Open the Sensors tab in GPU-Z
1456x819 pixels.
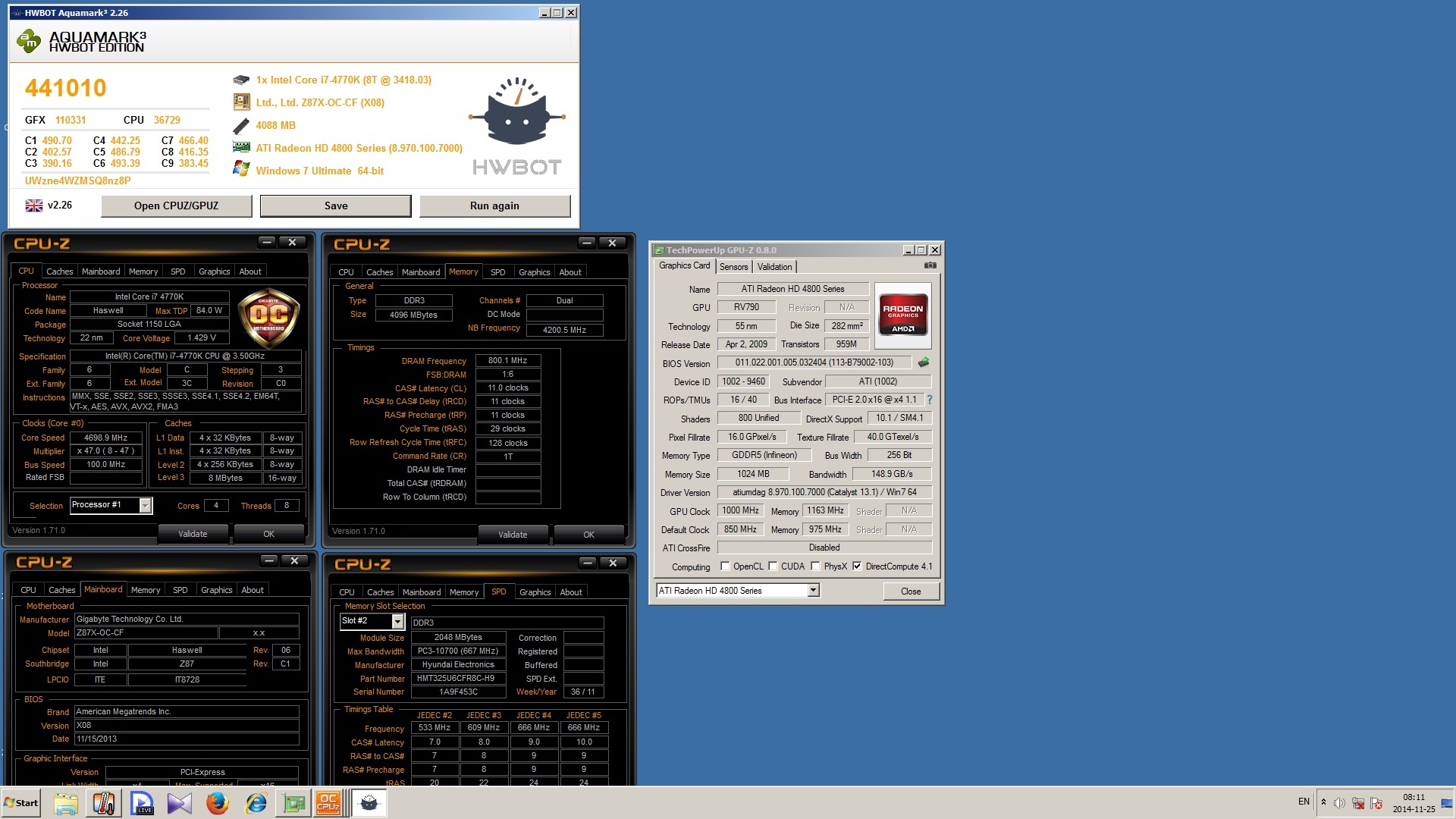(x=733, y=266)
